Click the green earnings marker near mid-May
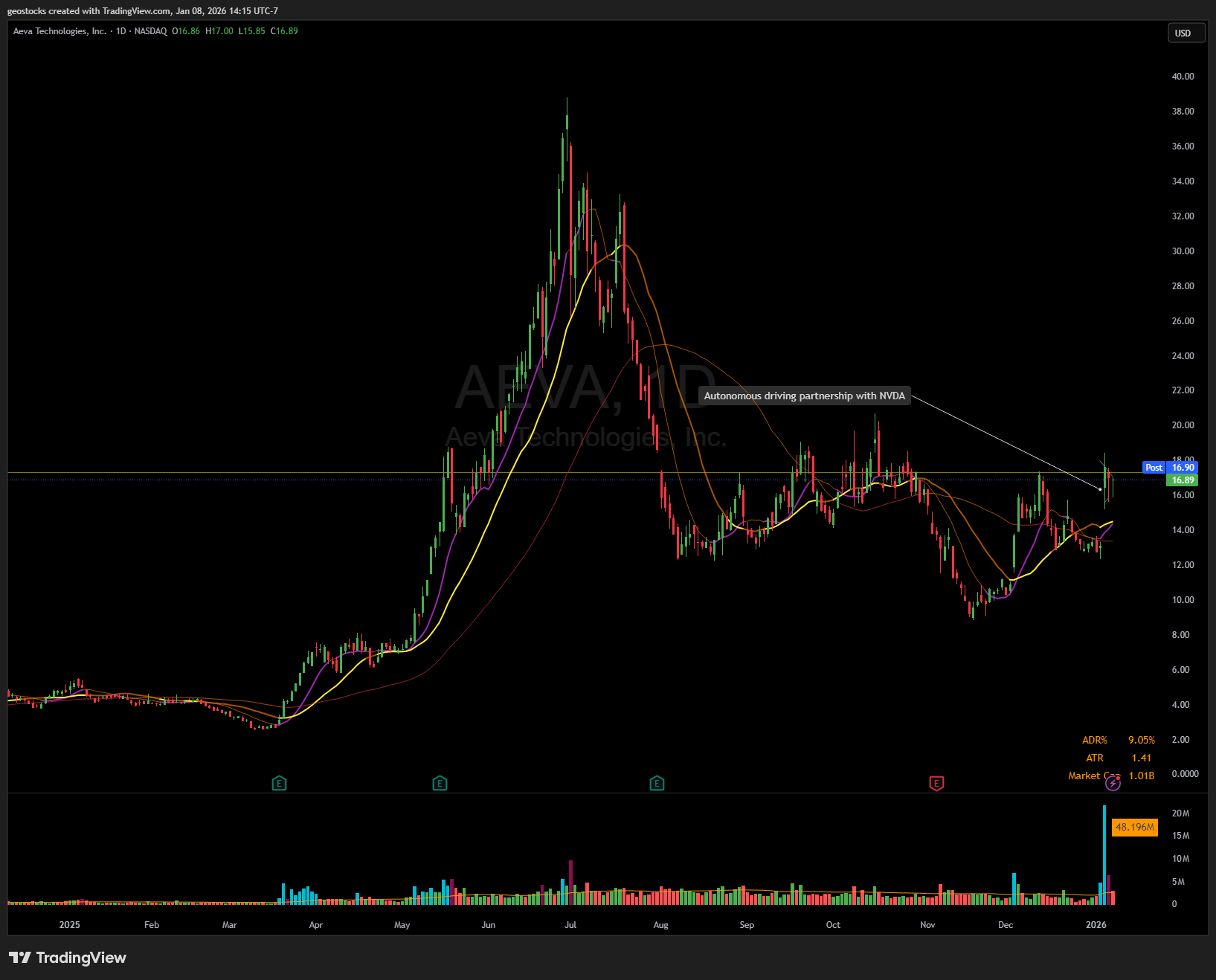Image resolution: width=1216 pixels, height=980 pixels. [440, 783]
